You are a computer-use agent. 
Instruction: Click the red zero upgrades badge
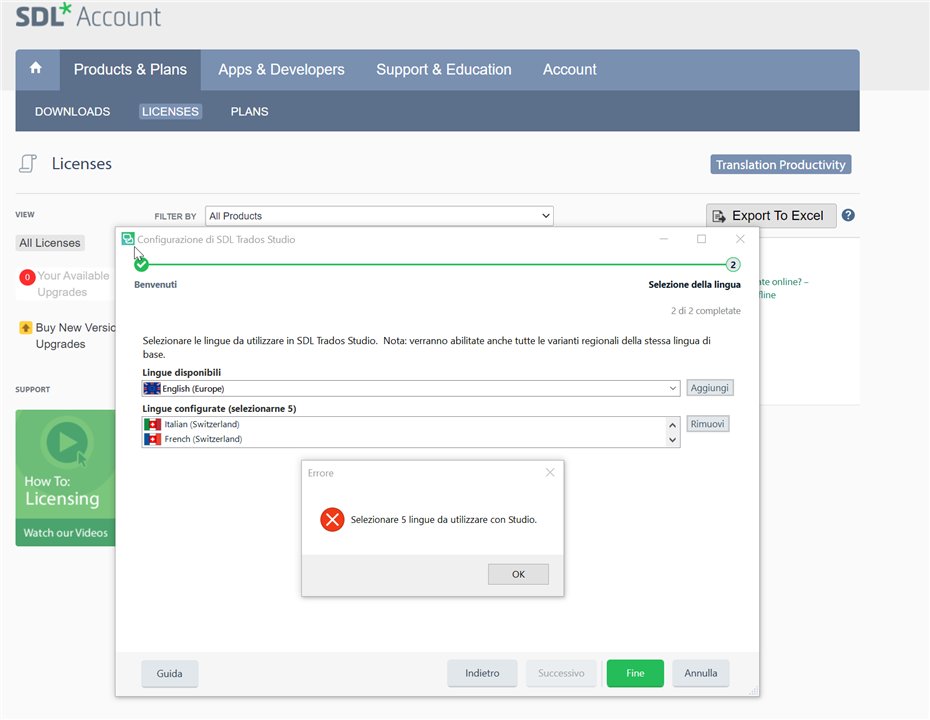(27, 277)
